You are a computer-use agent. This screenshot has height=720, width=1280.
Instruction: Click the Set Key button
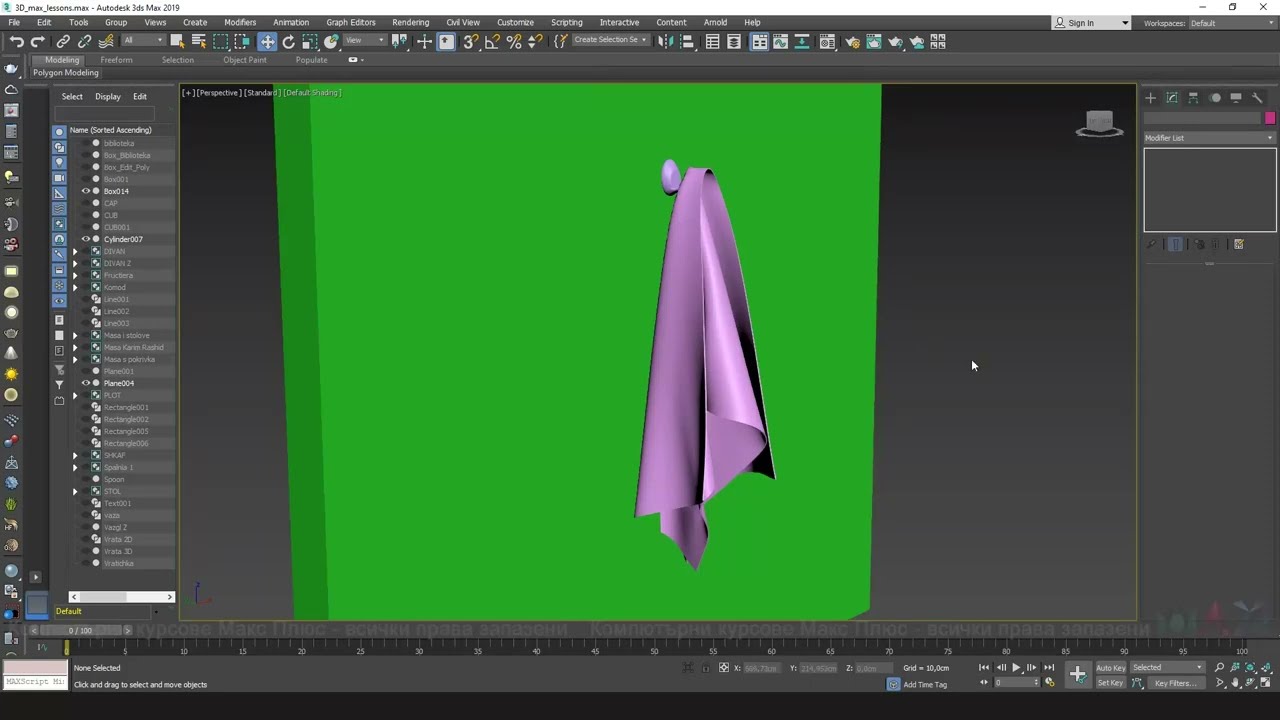pyautogui.click(x=1110, y=683)
